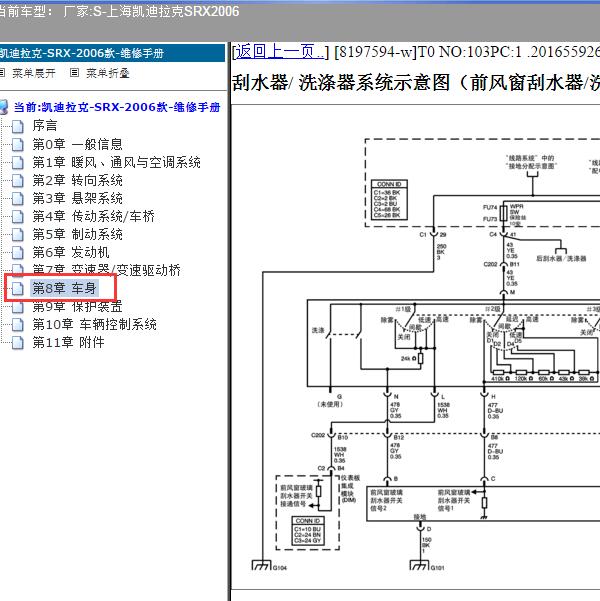
Task: Click the page icon beside 序言
Action: coord(18,126)
